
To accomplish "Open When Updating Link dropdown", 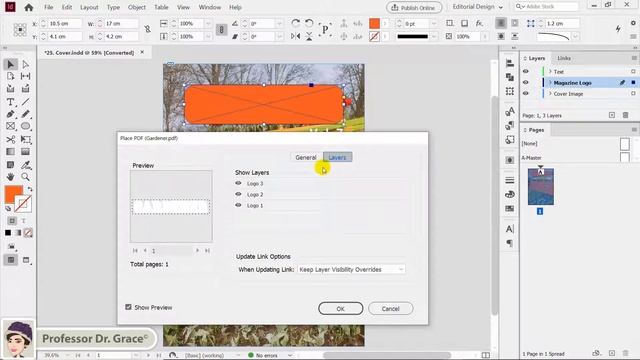I will [x=351, y=269].
